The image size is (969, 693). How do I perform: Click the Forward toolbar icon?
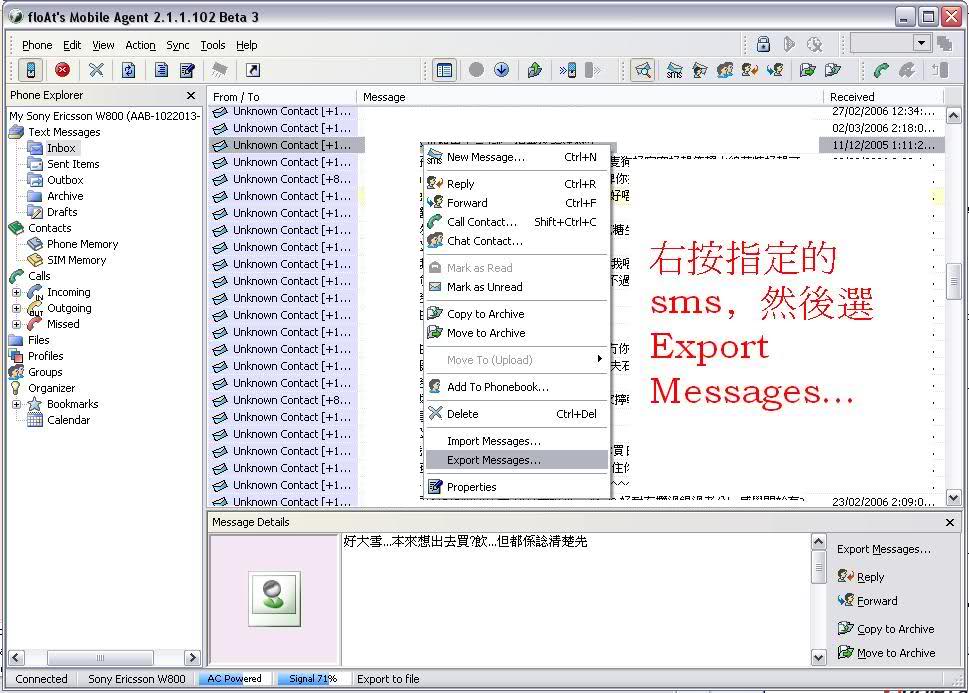pyautogui.click(x=775, y=70)
